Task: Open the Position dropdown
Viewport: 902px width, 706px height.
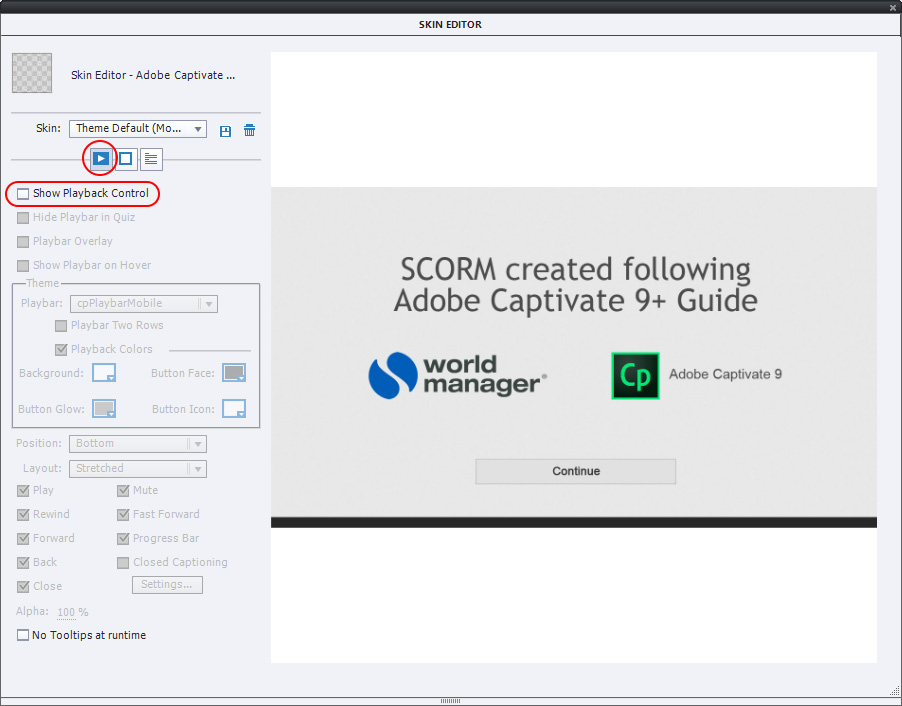Action: click(138, 444)
